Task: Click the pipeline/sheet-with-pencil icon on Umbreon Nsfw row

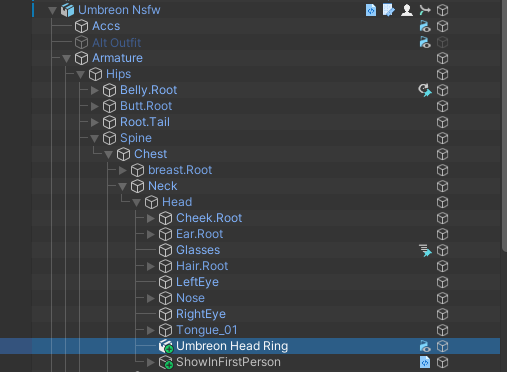Action: coord(389,10)
